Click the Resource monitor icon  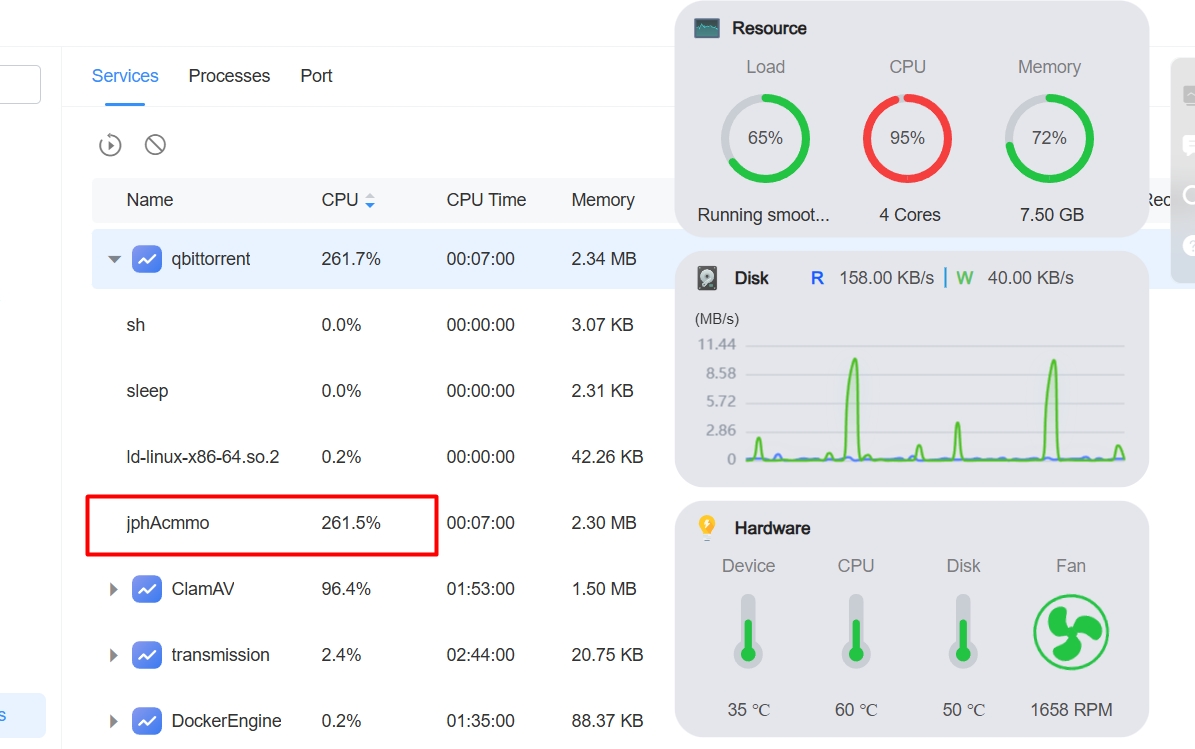(706, 29)
